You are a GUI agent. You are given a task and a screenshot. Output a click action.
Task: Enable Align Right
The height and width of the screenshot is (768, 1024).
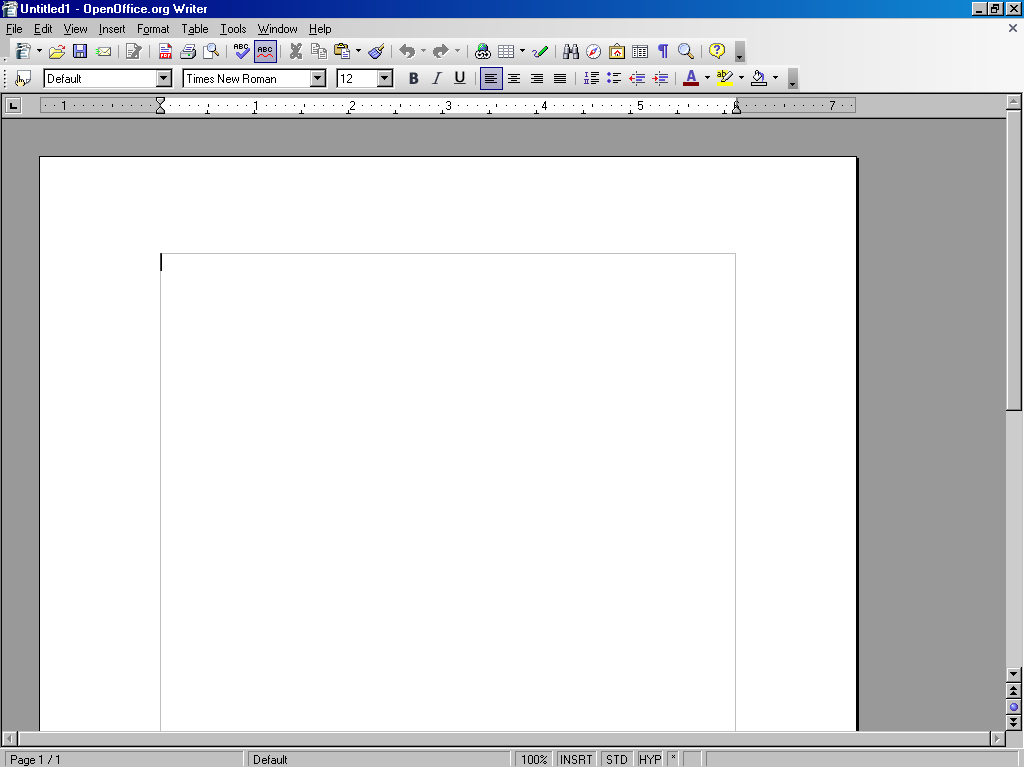[x=537, y=78]
